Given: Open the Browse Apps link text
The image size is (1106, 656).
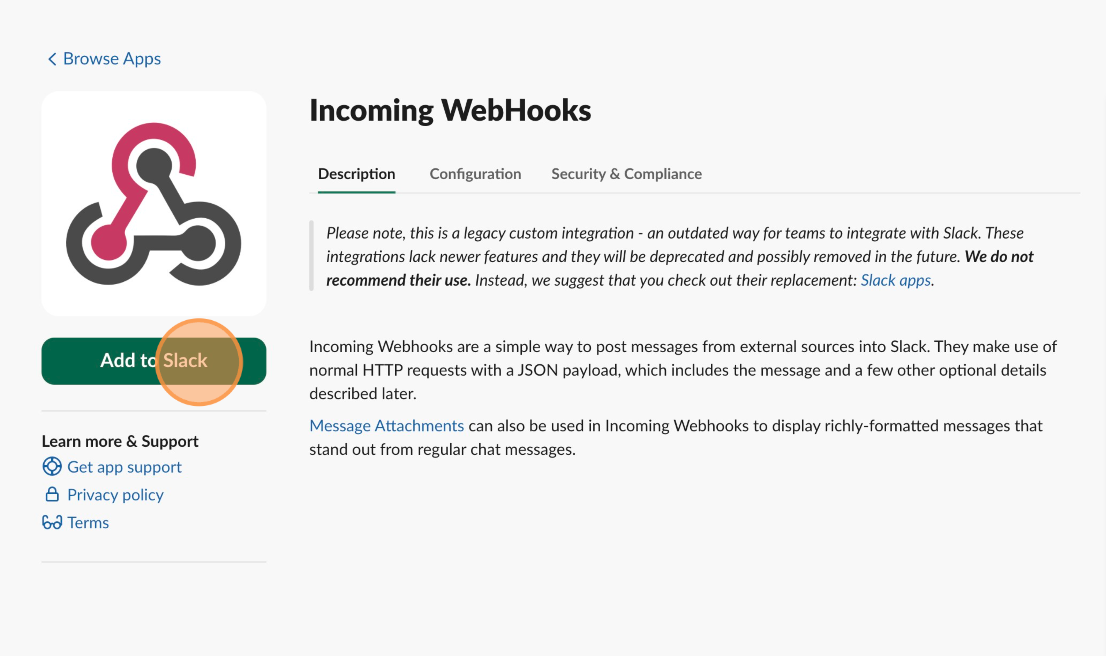Looking at the screenshot, I should [112, 59].
